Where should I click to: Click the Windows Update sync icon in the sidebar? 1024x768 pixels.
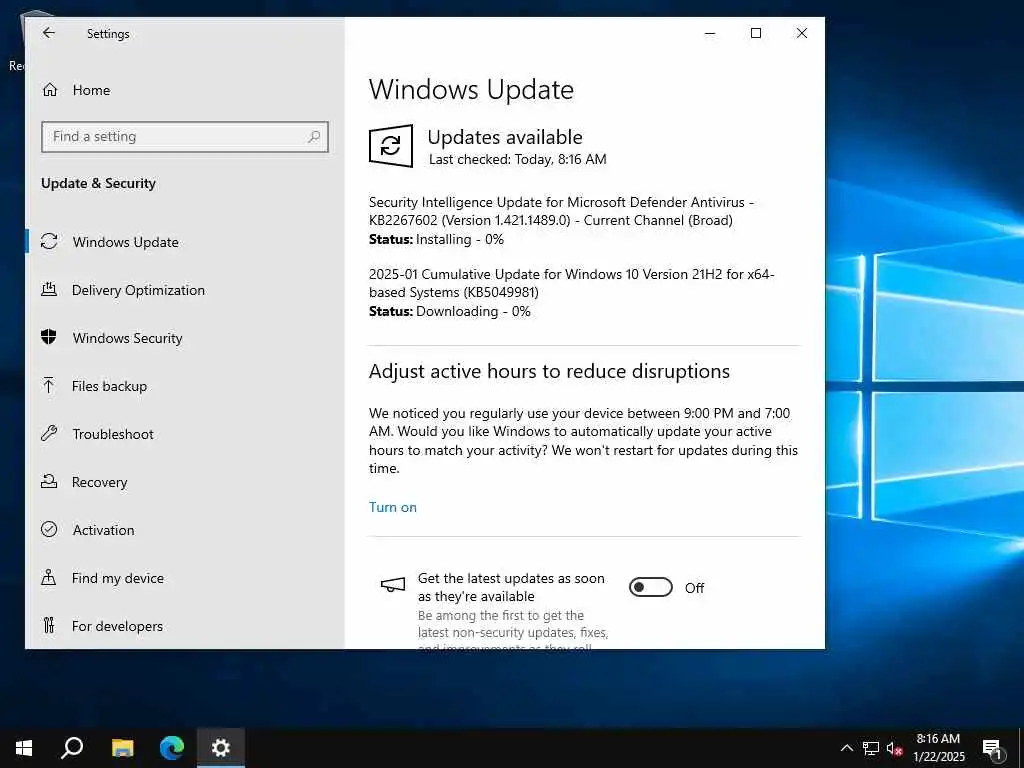(x=49, y=242)
